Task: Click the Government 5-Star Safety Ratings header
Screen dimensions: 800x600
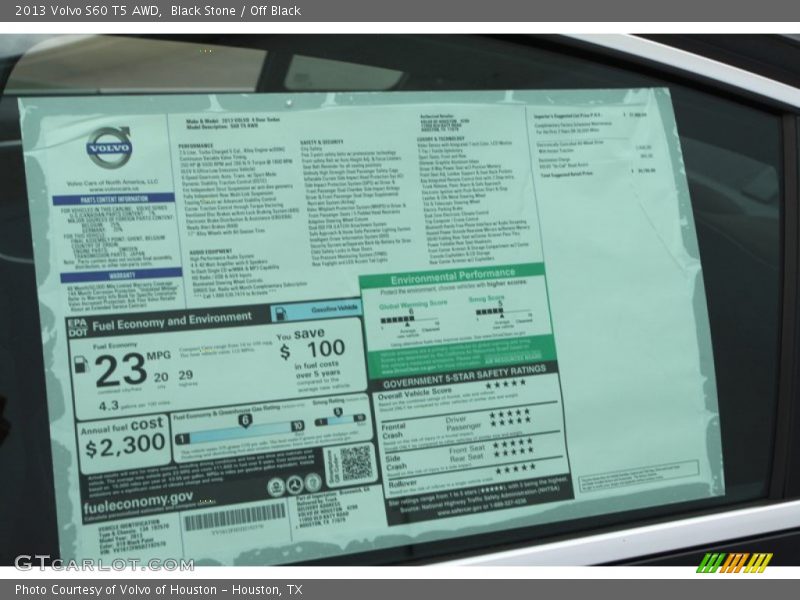Action: pyautogui.click(x=464, y=377)
